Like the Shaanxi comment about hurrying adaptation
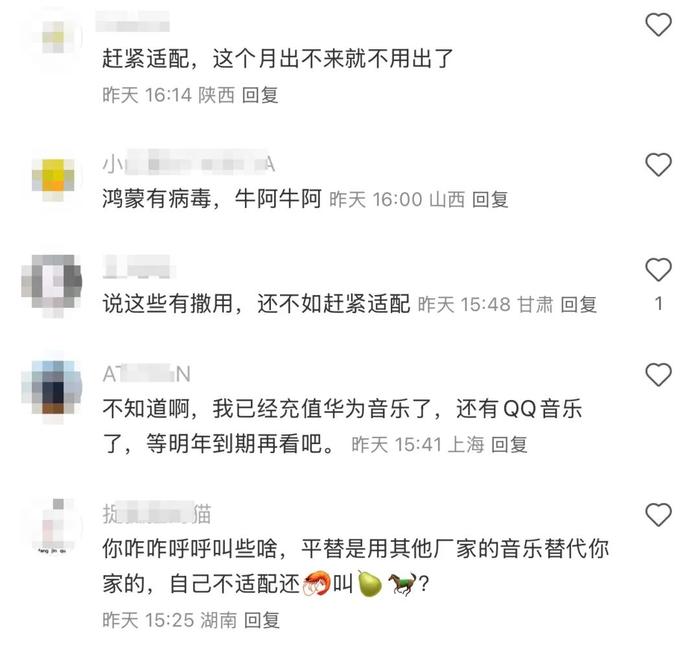Viewport: 700px width, 649px height. (658, 25)
